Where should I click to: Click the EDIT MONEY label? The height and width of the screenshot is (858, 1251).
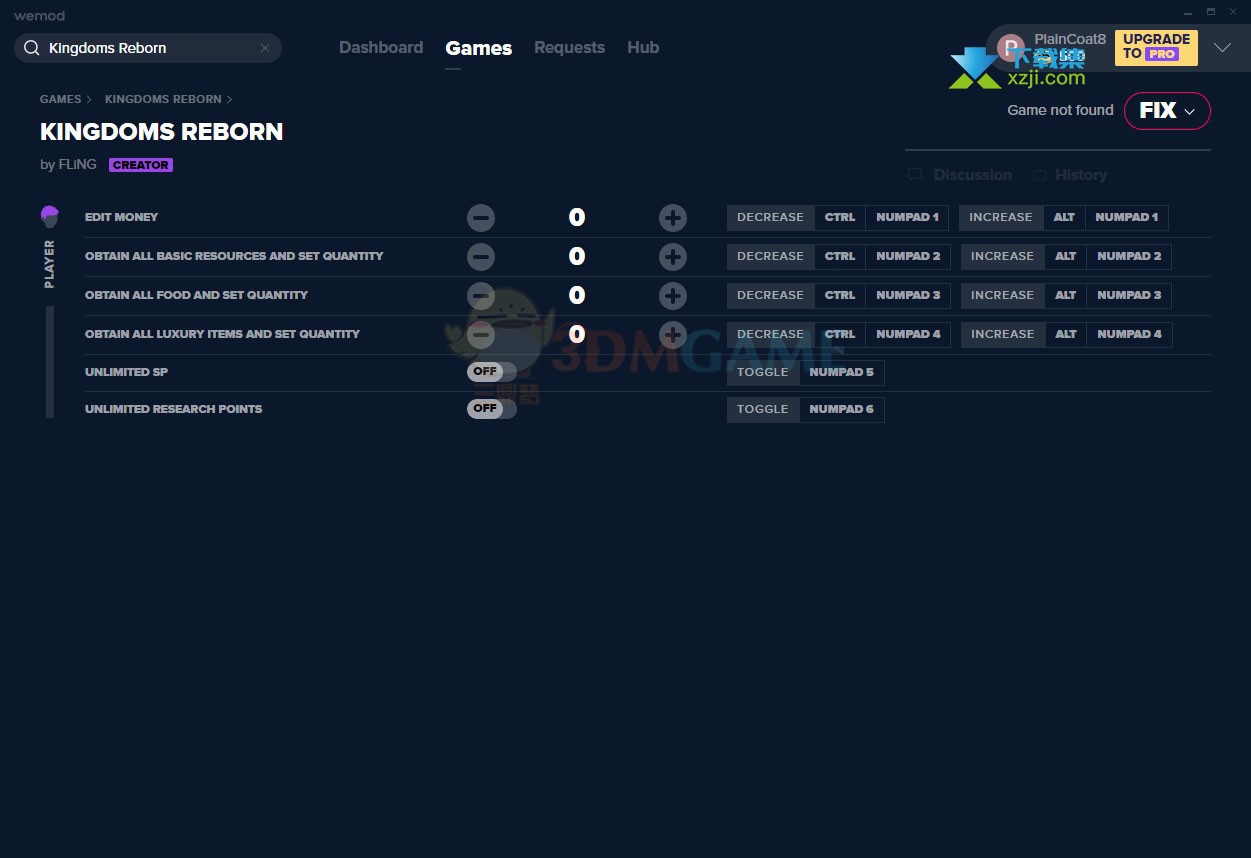point(122,217)
